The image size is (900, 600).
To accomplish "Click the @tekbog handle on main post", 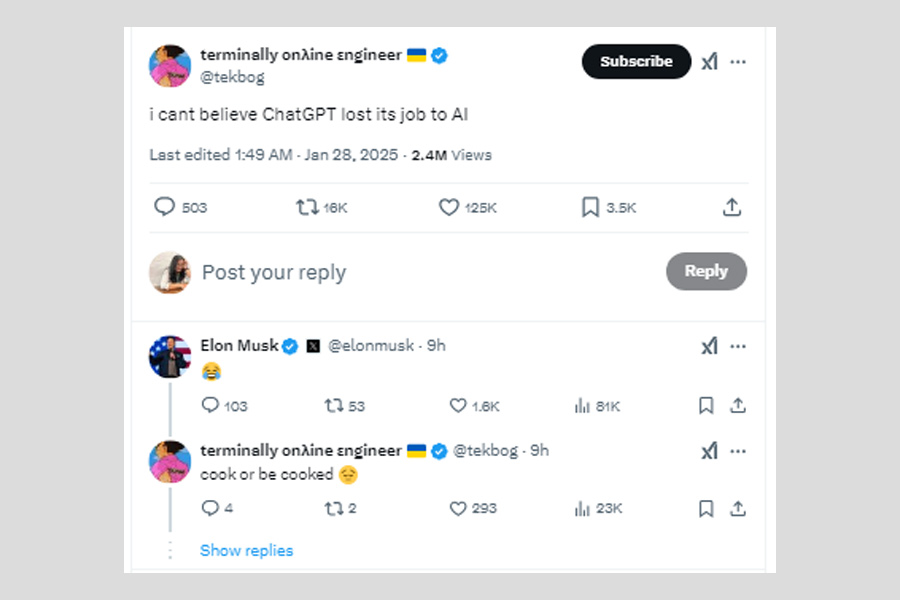I will (232, 77).
